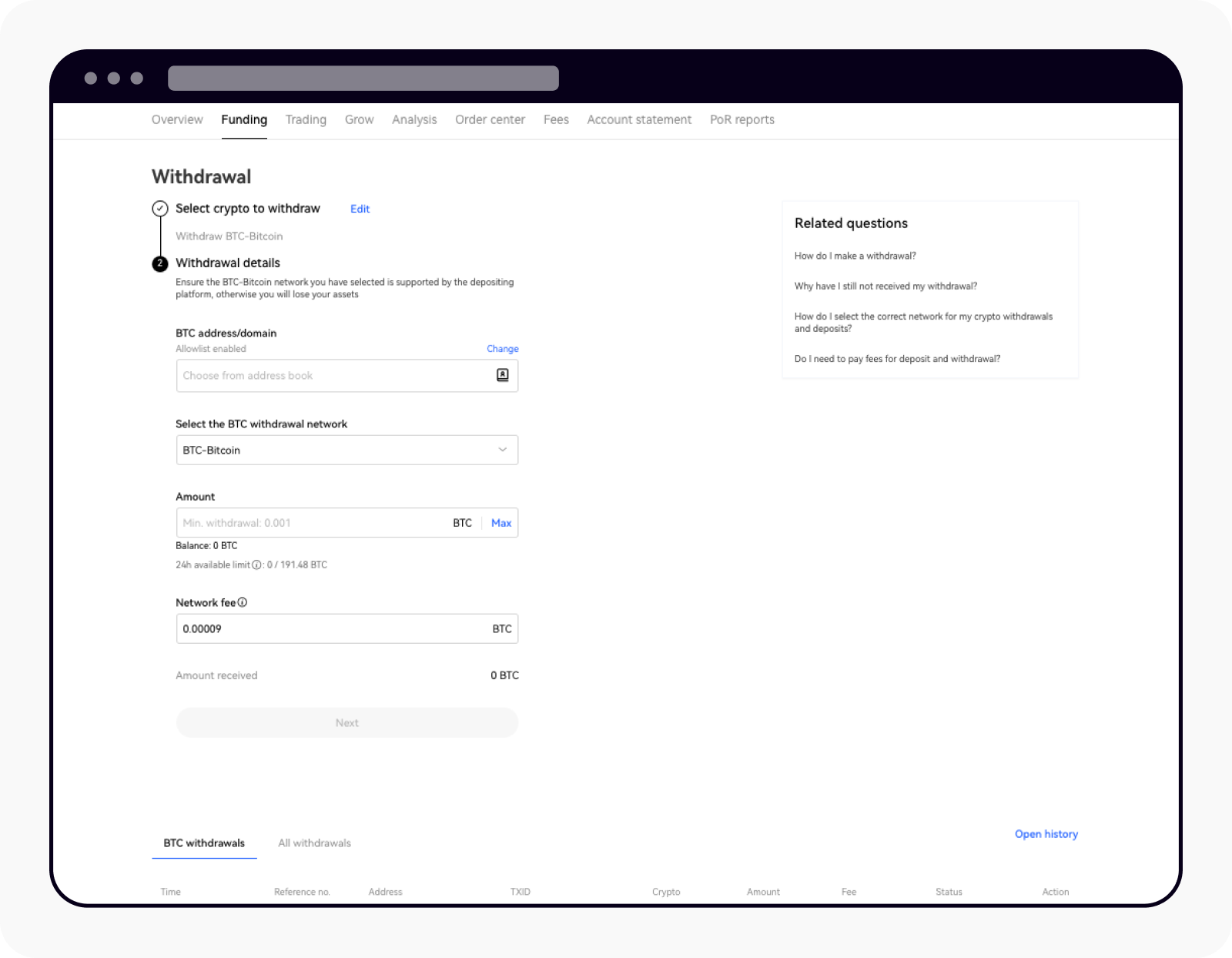The width and height of the screenshot is (1232, 958).
Task: Click Edit next to Select crypto to withdraw
Action: (359, 209)
